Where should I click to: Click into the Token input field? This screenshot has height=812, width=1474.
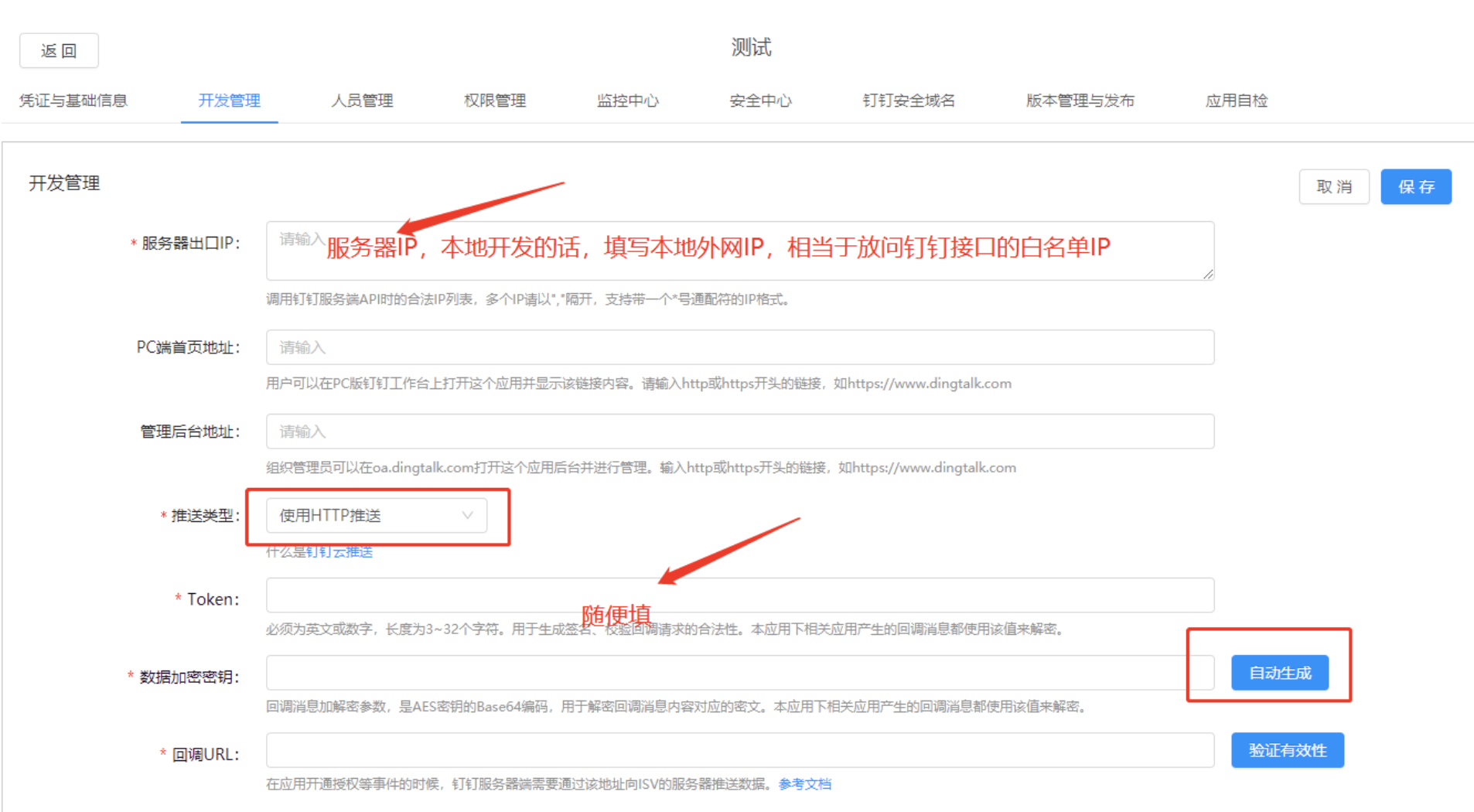click(x=740, y=595)
